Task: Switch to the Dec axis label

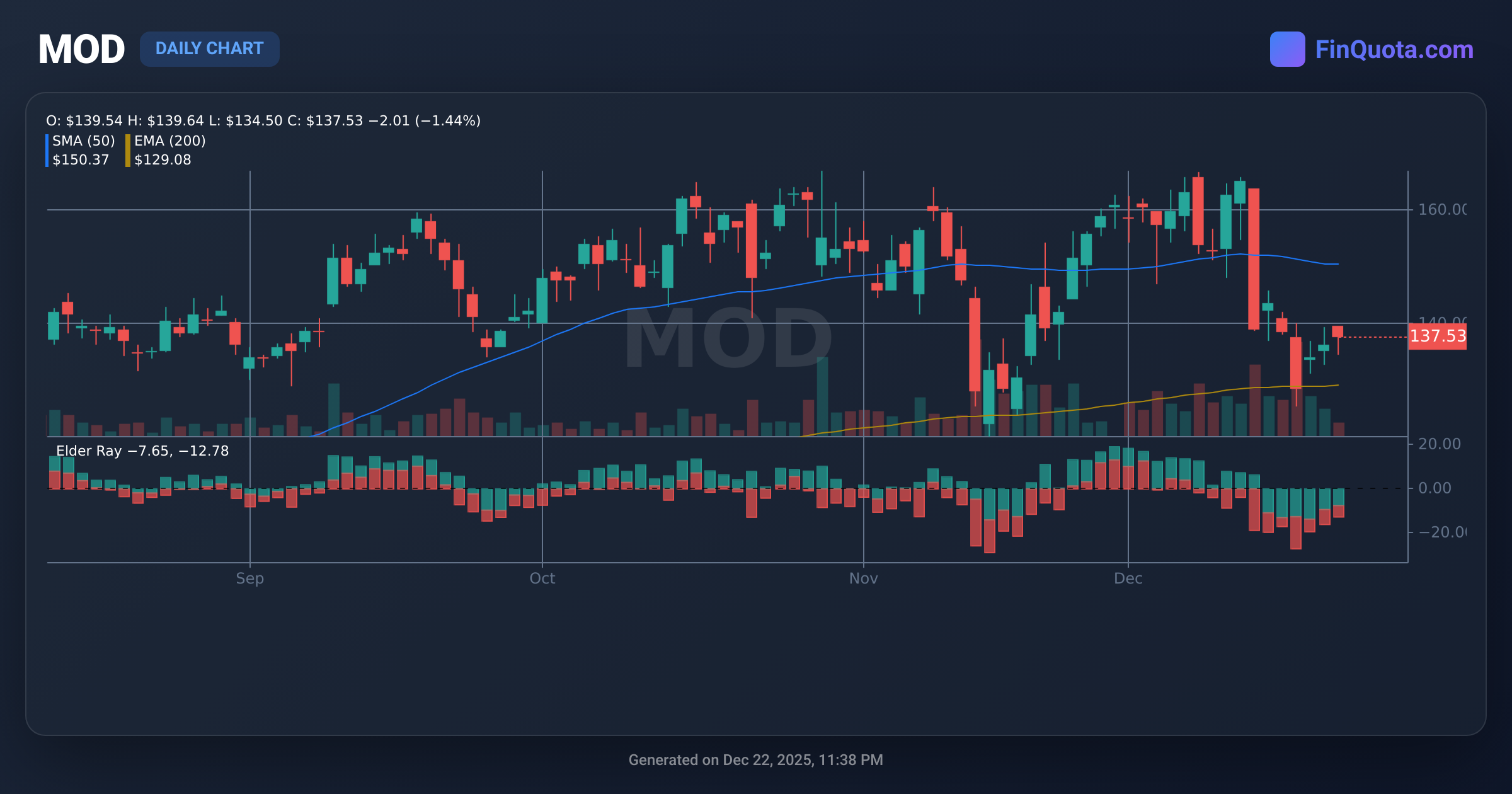Action: pyautogui.click(x=1130, y=578)
